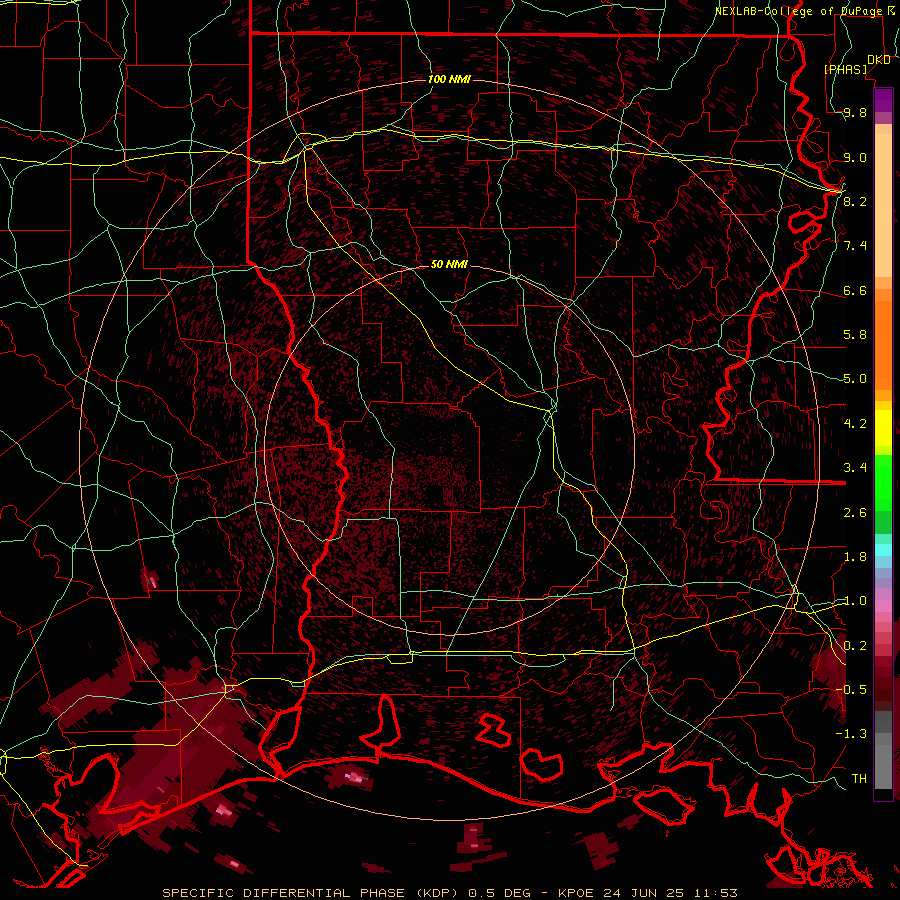Click the 6.6 scale value
This screenshot has width=900, height=900.
[855, 291]
